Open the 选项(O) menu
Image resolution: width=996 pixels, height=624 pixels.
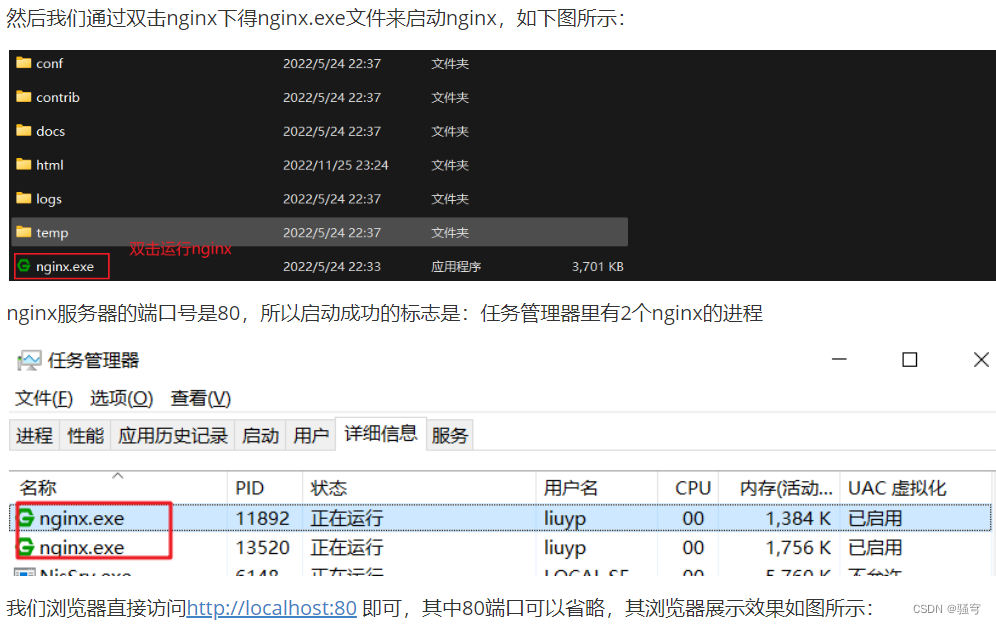[x=120, y=397]
